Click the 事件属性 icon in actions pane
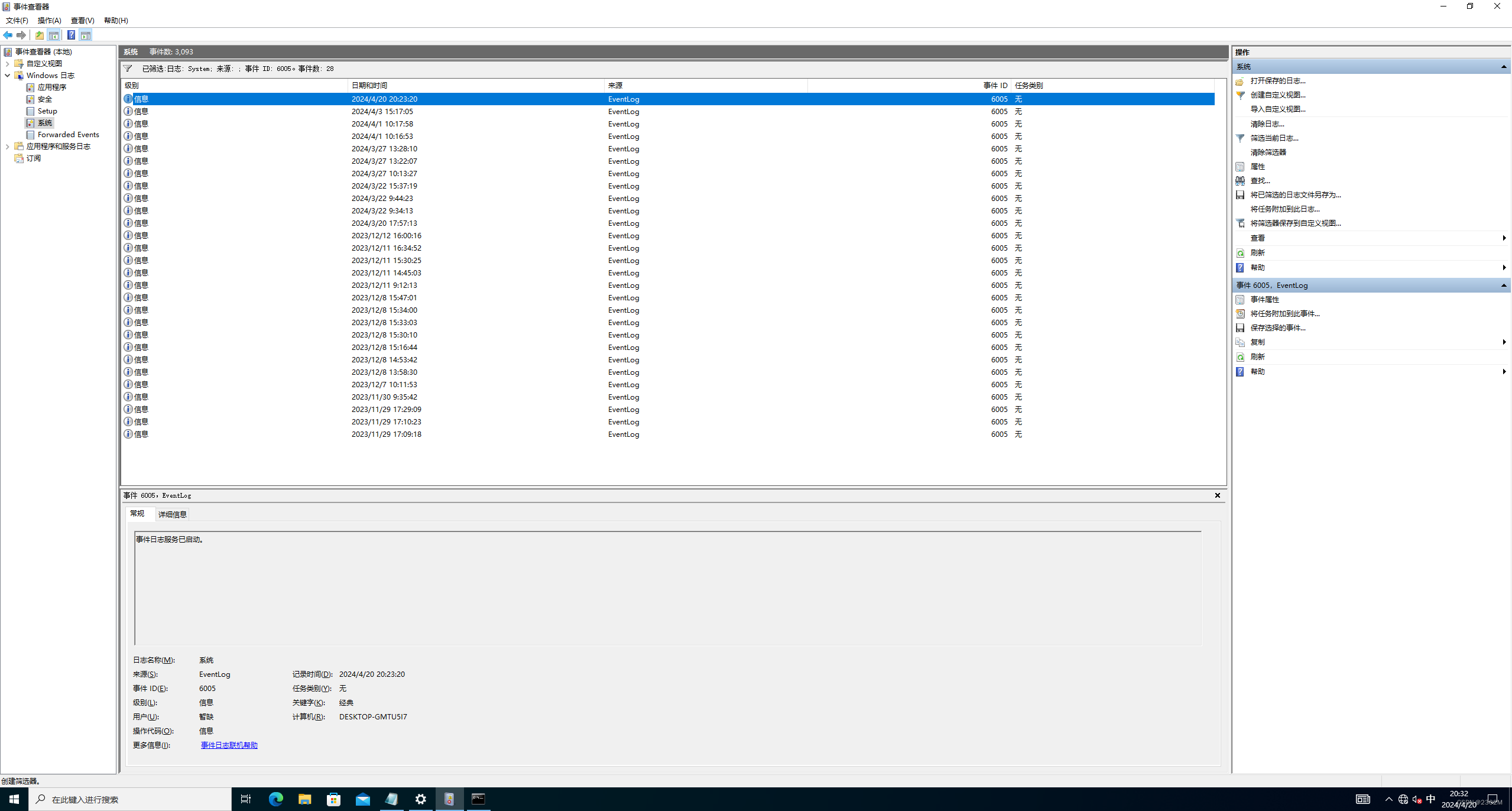The height and width of the screenshot is (811, 1512). click(1240, 300)
